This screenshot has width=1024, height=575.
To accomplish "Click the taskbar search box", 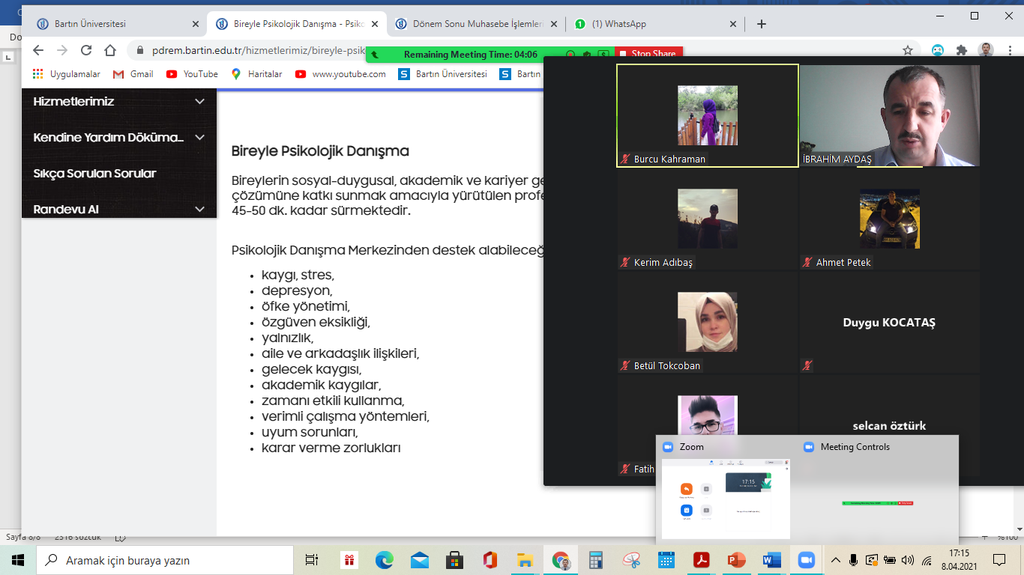I will coord(163,560).
